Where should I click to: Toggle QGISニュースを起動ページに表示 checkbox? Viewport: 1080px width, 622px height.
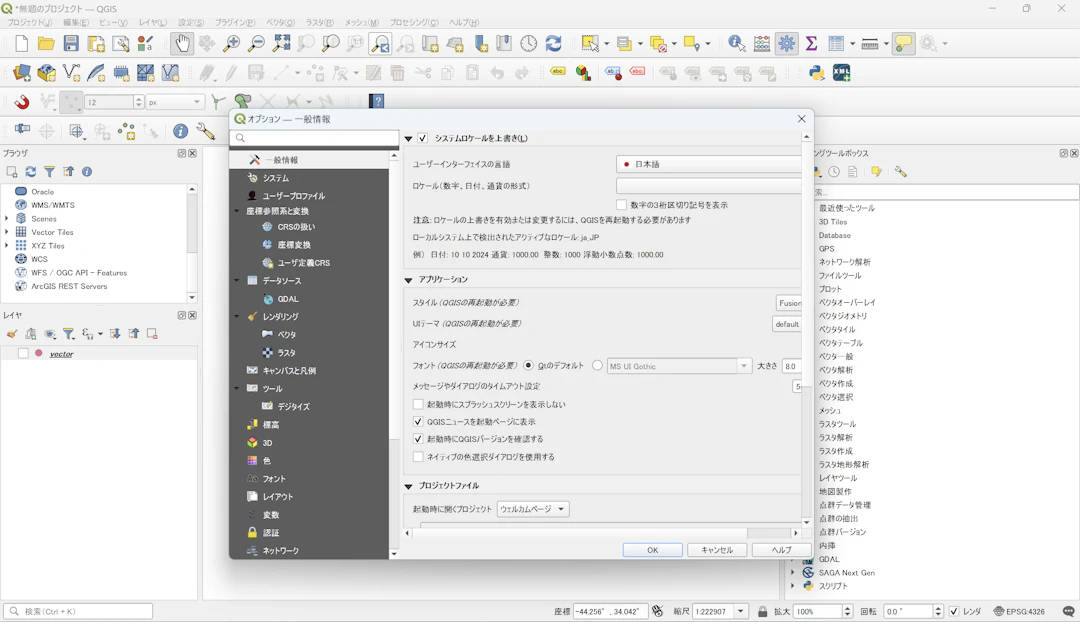pos(419,422)
